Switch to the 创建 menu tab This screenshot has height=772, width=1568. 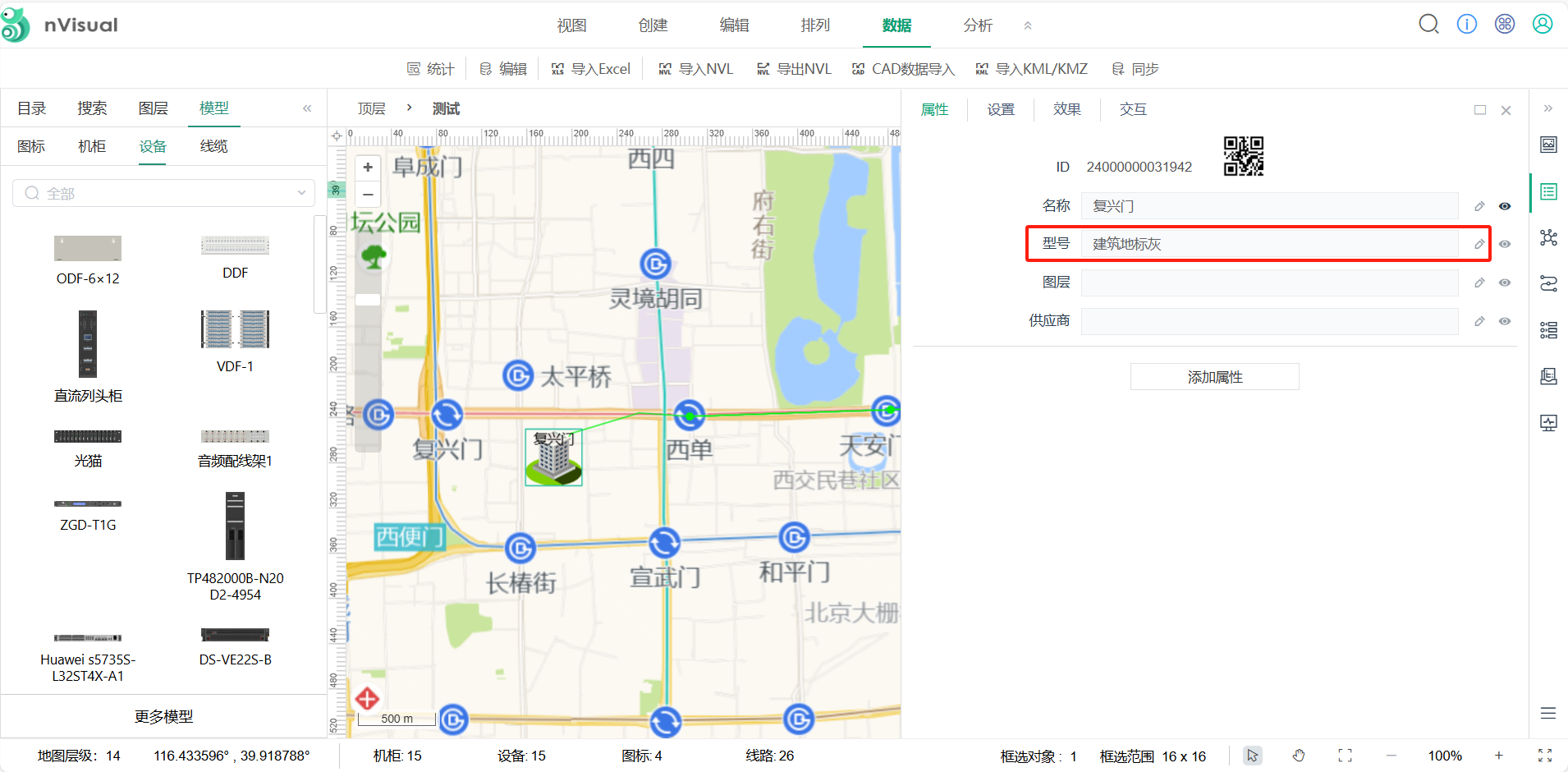point(653,25)
